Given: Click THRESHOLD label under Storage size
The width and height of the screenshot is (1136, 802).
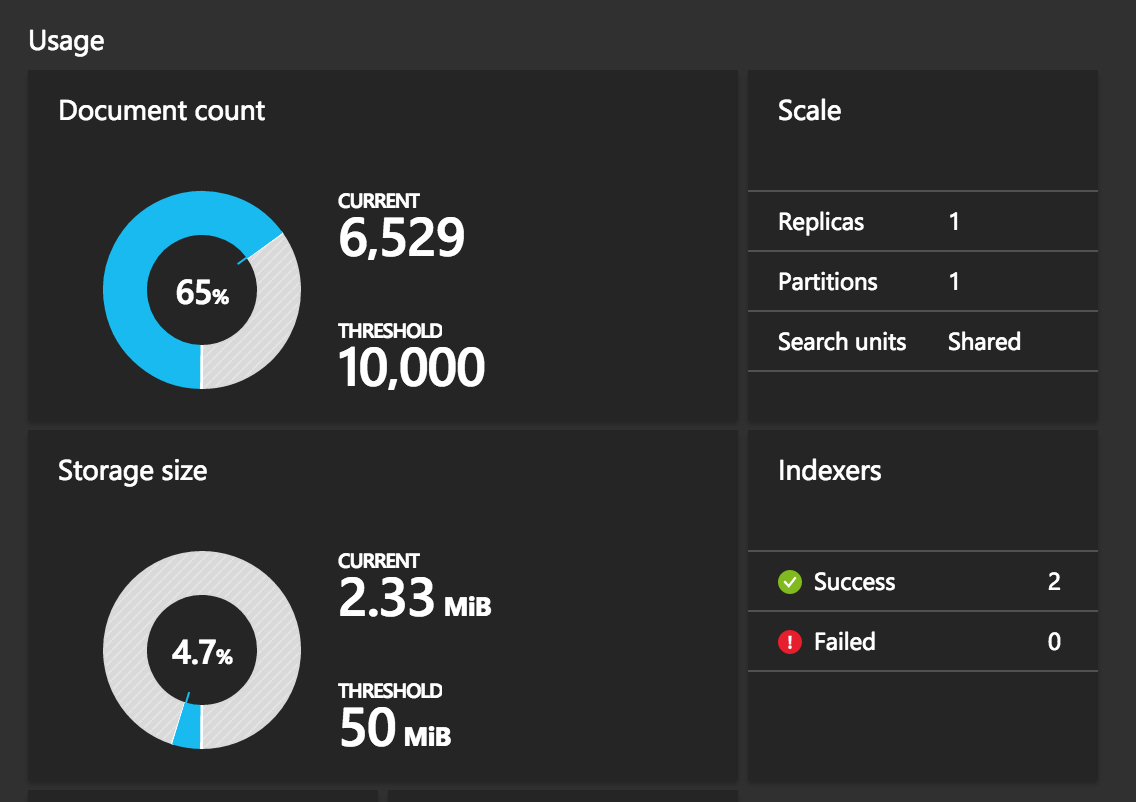Looking at the screenshot, I should [390, 690].
